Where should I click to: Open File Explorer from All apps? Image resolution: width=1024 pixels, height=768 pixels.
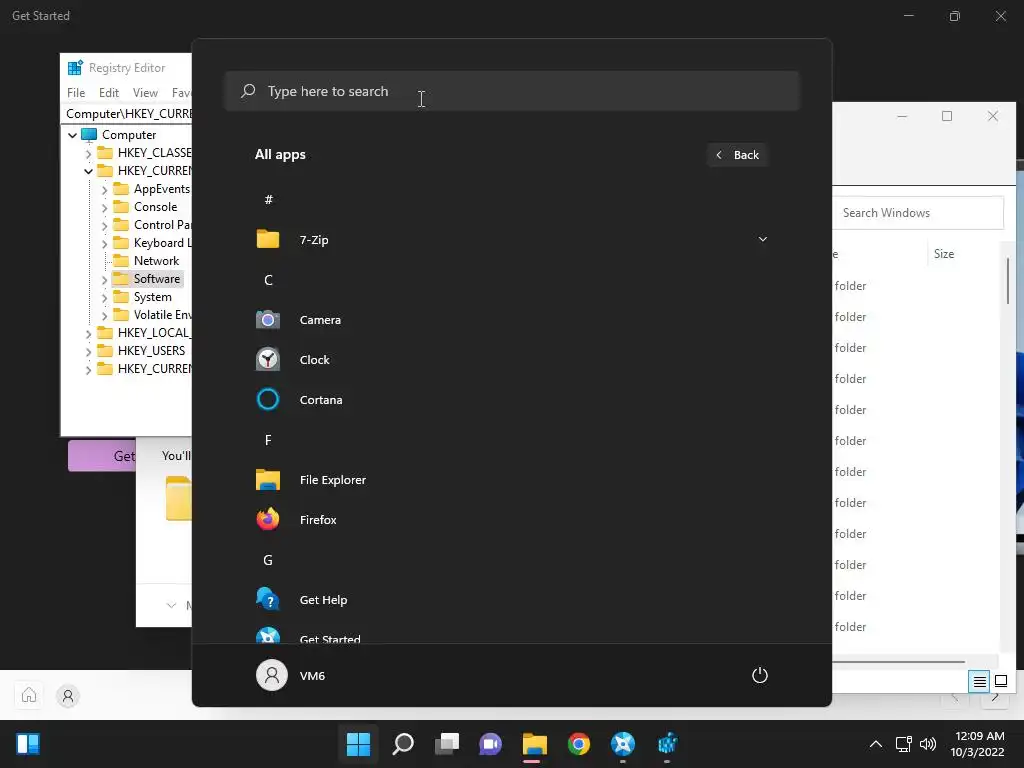(511, 480)
